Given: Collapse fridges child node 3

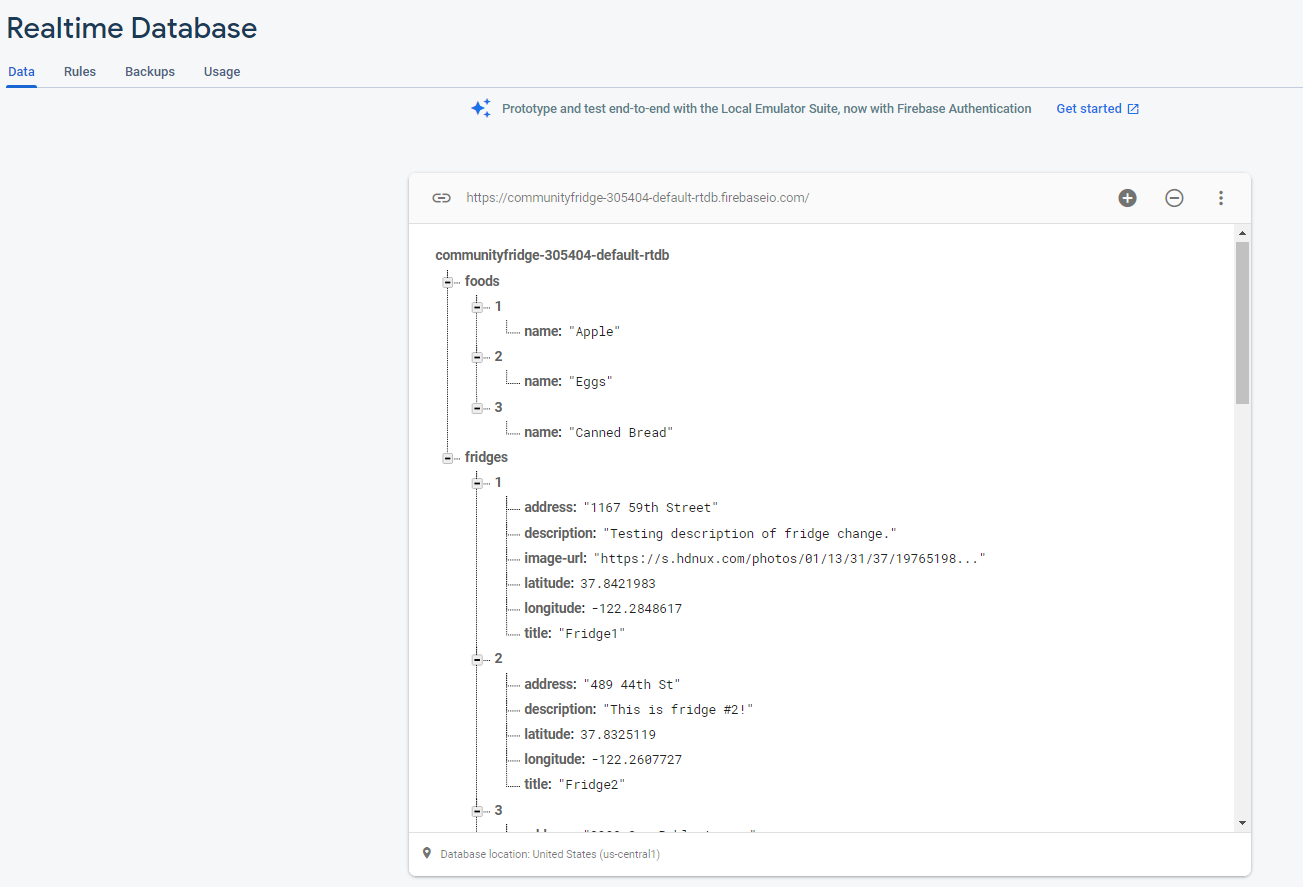Looking at the screenshot, I should pyautogui.click(x=478, y=810).
